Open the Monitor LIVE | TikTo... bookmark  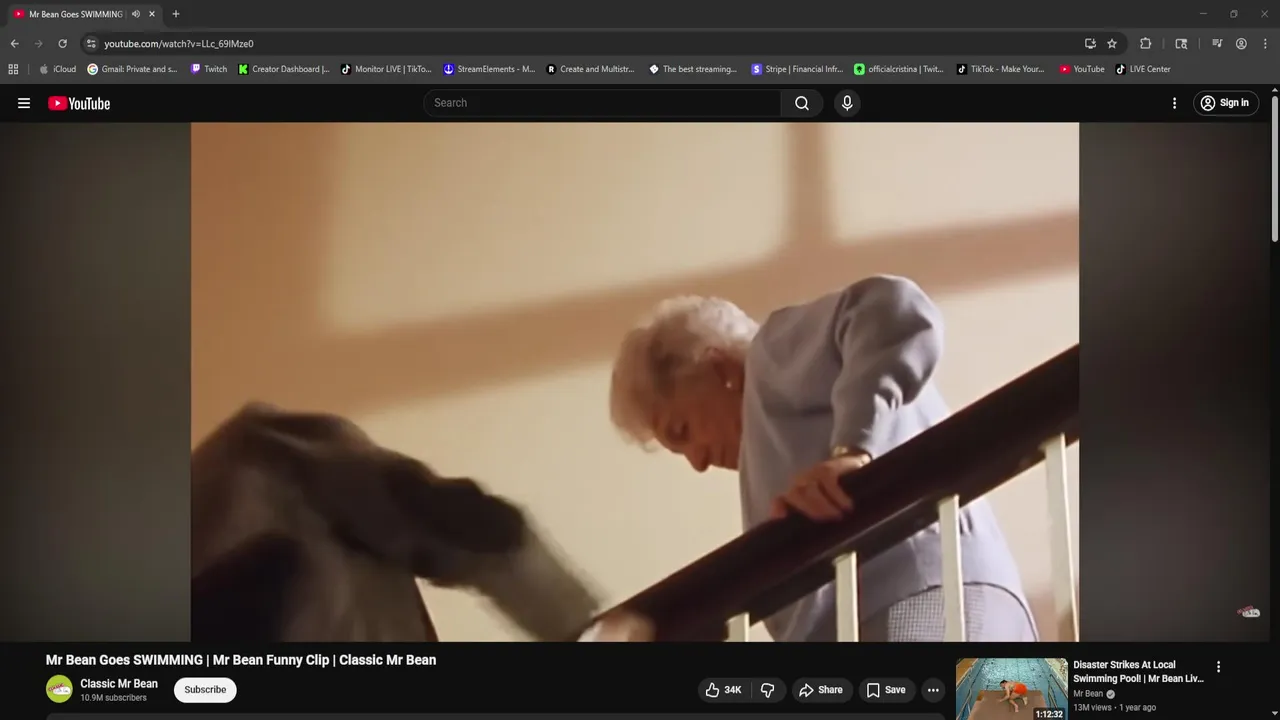[x=387, y=69]
